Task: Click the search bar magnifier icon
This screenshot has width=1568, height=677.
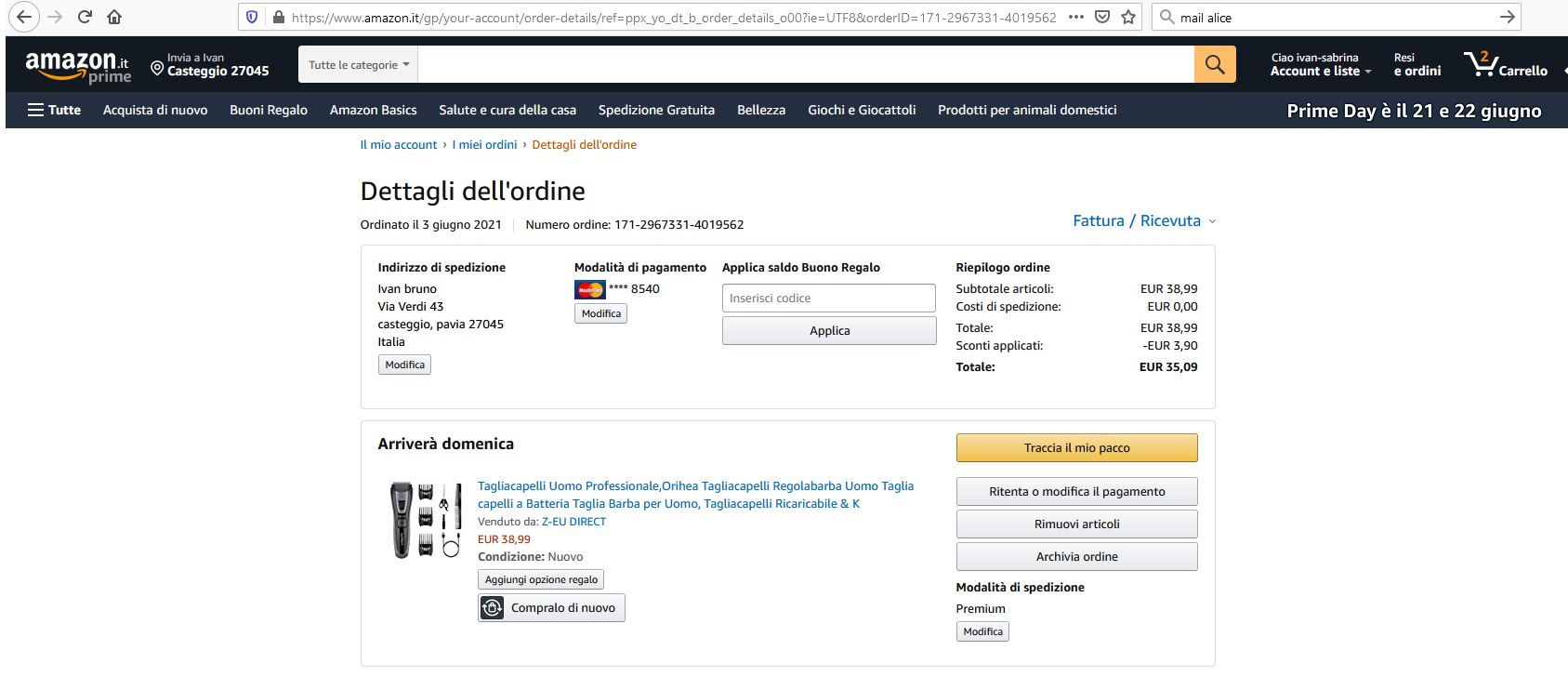Action: pos(1166,17)
